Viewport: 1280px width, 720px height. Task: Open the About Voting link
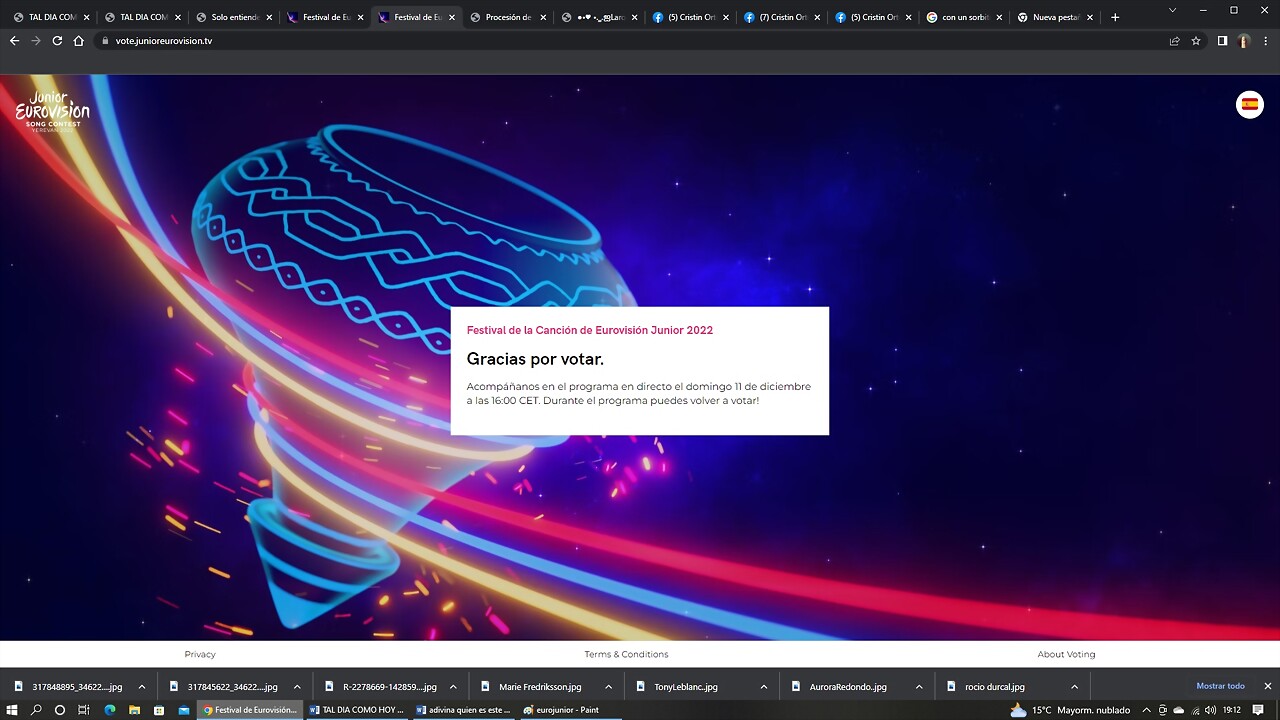coord(1066,654)
